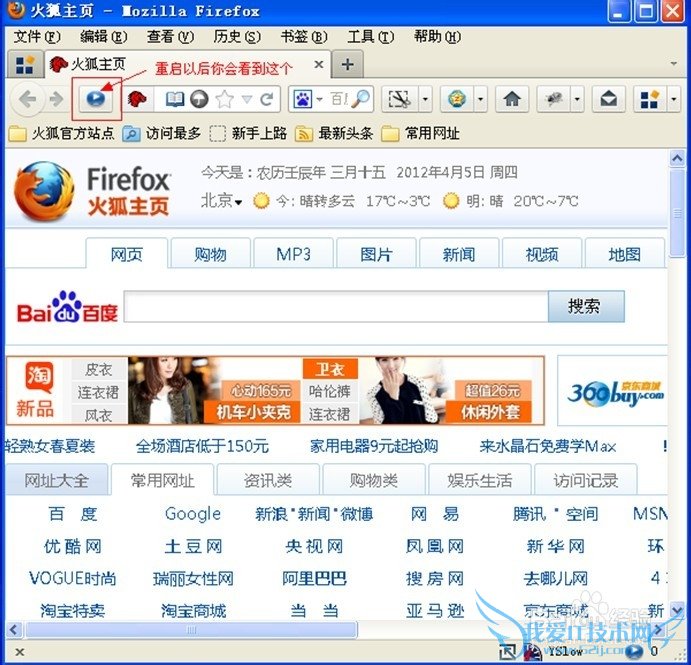Open the 工具 menu
Image resolution: width=691 pixels, height=665 pixels.
coord(371,37)
